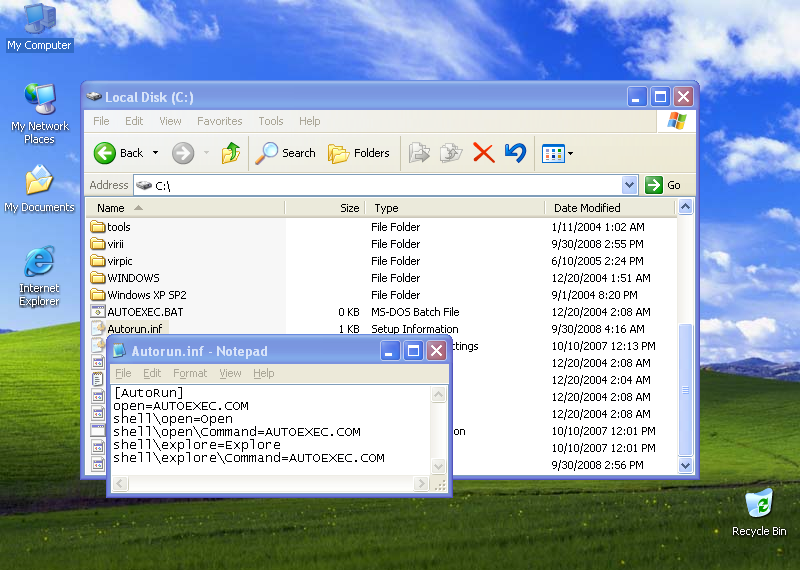The width and height of the screenshot is (800, 570).
Task: Open Explorer's Edit menu
Action: click(134, 121)
